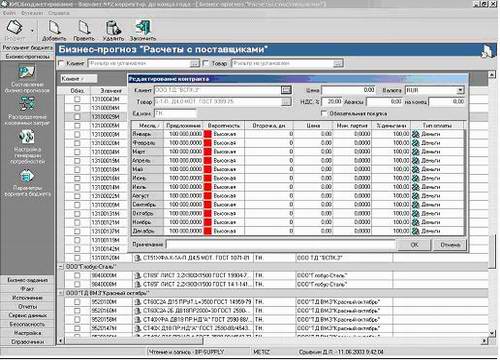Open the Сервис данных sidebar section
500x360 pixels.
click(28, 315)
